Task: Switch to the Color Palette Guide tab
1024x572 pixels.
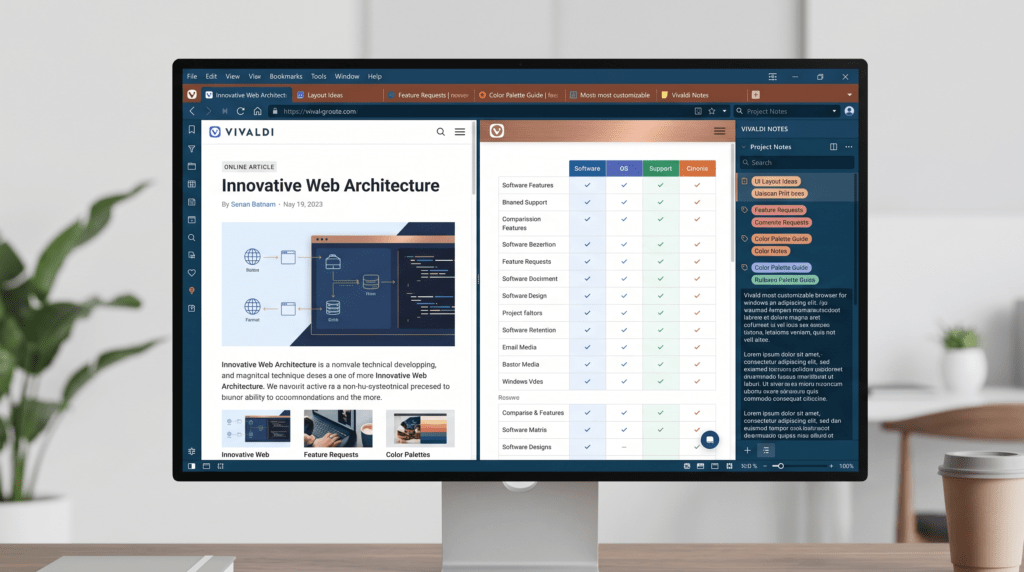Action: click(x=519, y=95)
